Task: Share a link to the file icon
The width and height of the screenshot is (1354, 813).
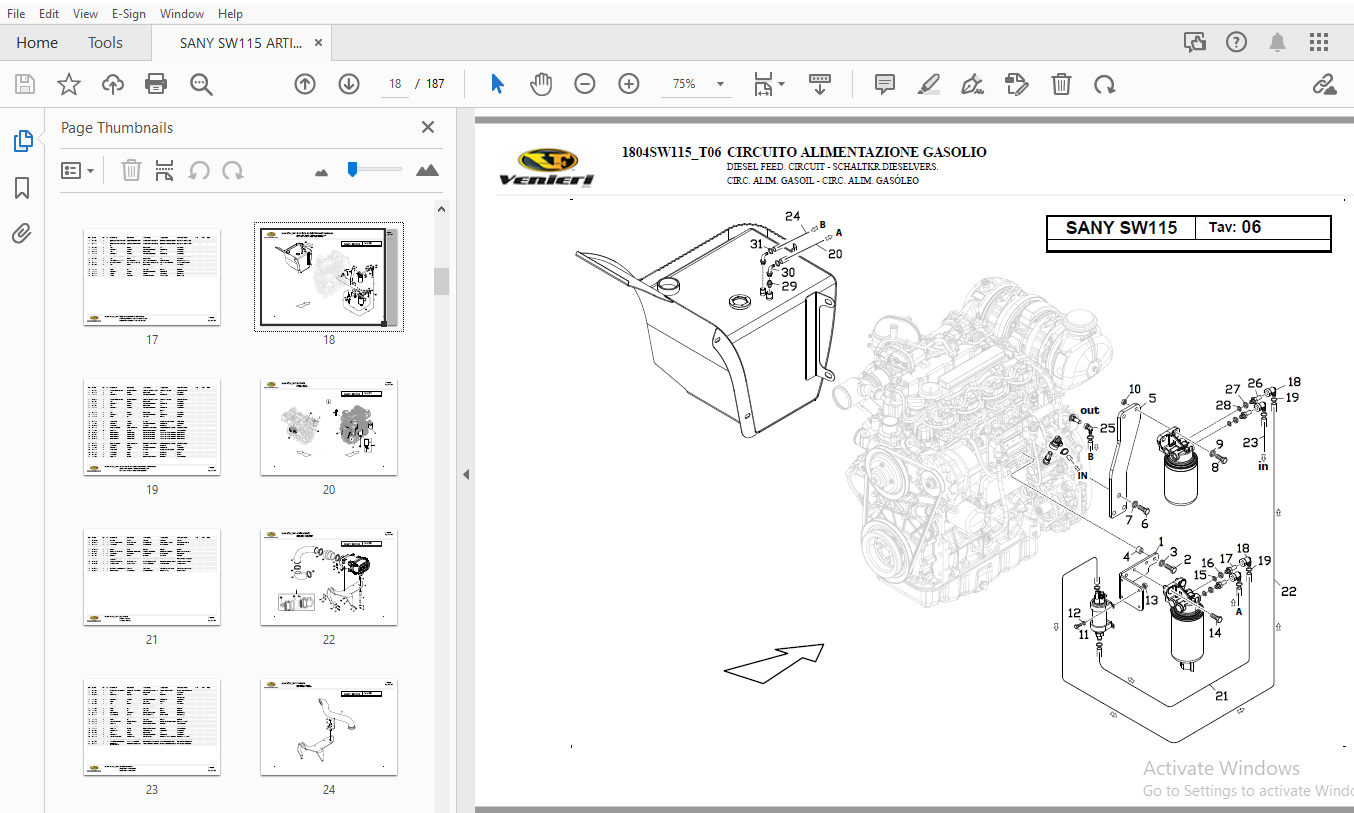Action: (1325, 84)
